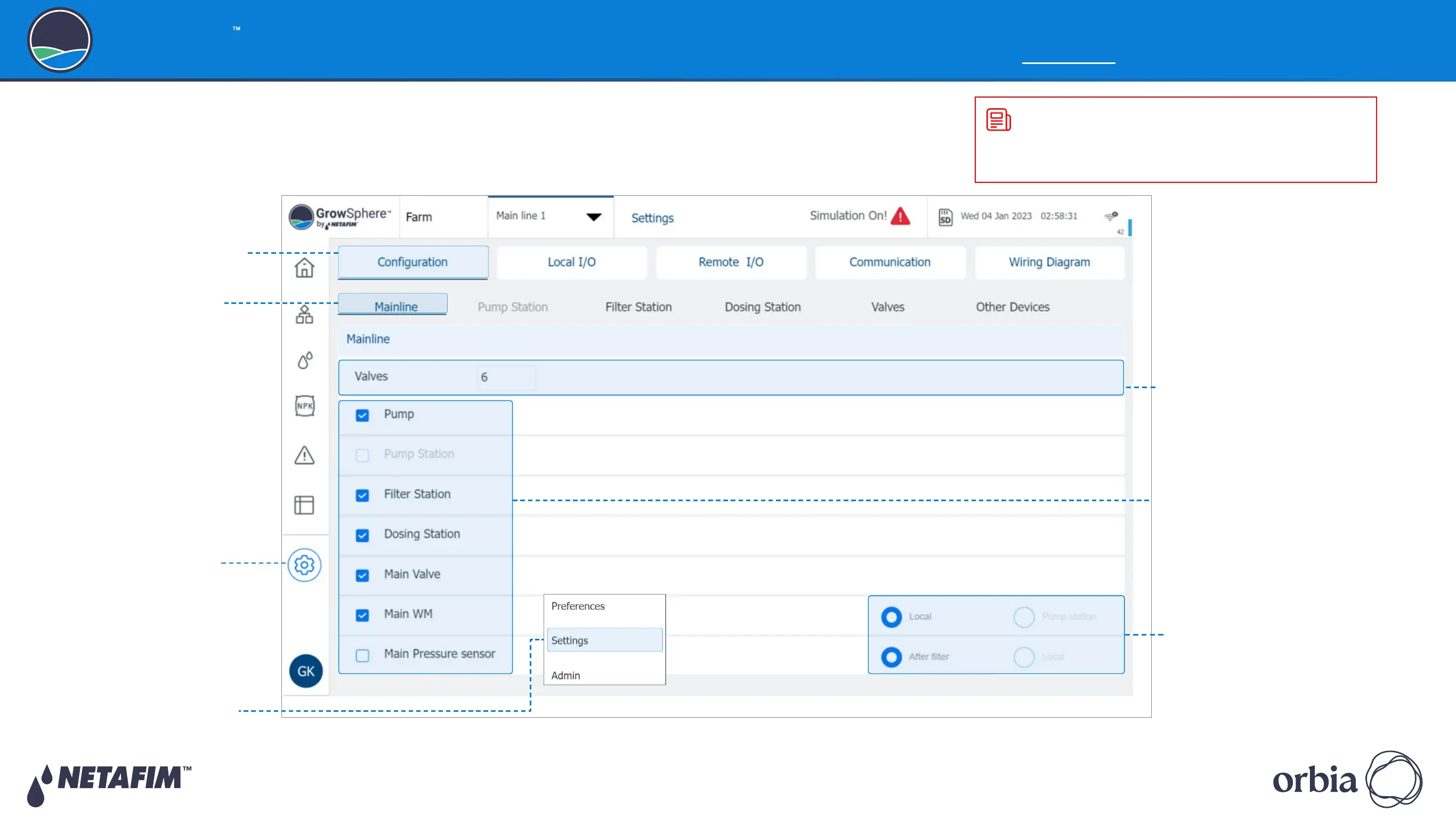The width and height of the screenshot is (1456, 819).
Task: Toggle the disabled Pump Station checkbox
Action: 362,455
